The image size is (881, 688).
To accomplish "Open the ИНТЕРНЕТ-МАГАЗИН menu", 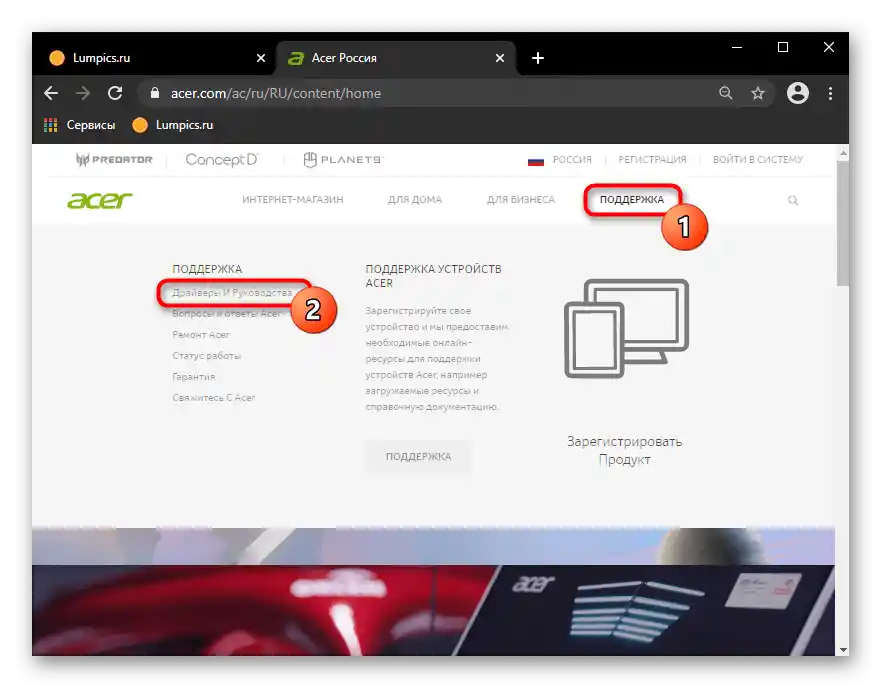I will pyautogui.click(x=293, y=200).
